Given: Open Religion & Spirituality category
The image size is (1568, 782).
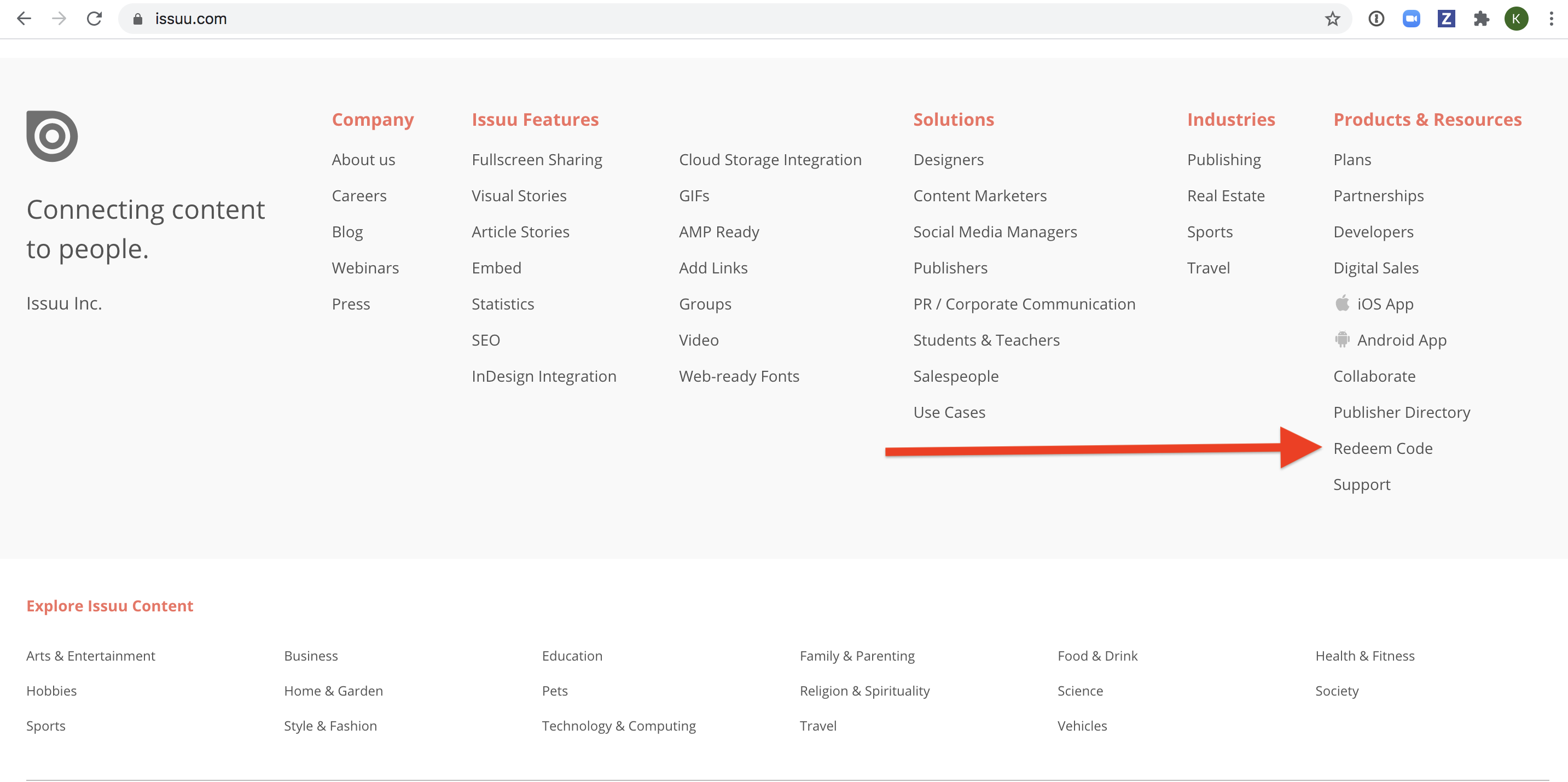Looking at the screenshot, I should coord(865,691).
